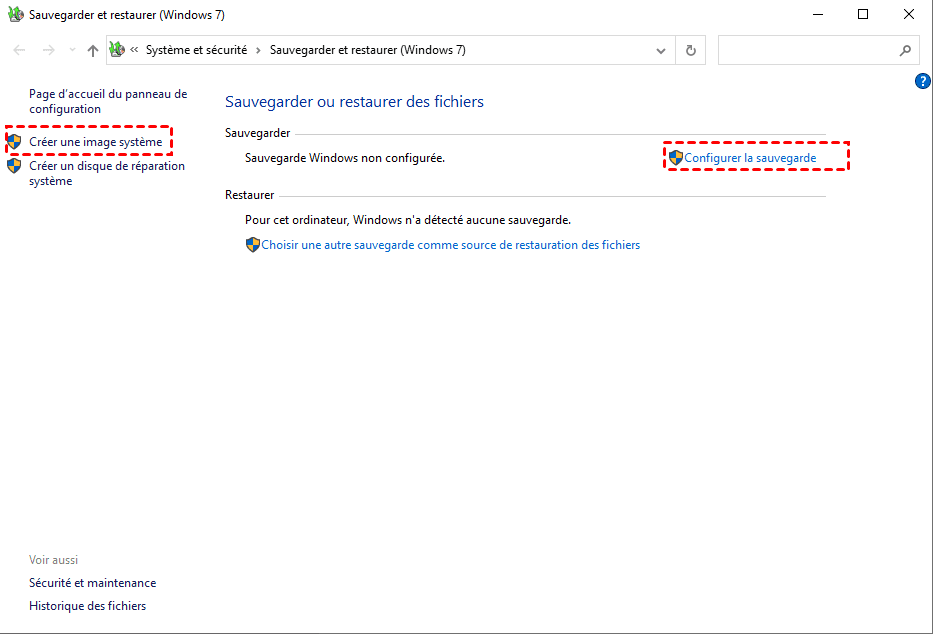Open the Système et sécurité breadcrumb
The width and height of the screenshot is (933, 634).
pyautogui.click(x=196, y=50)
